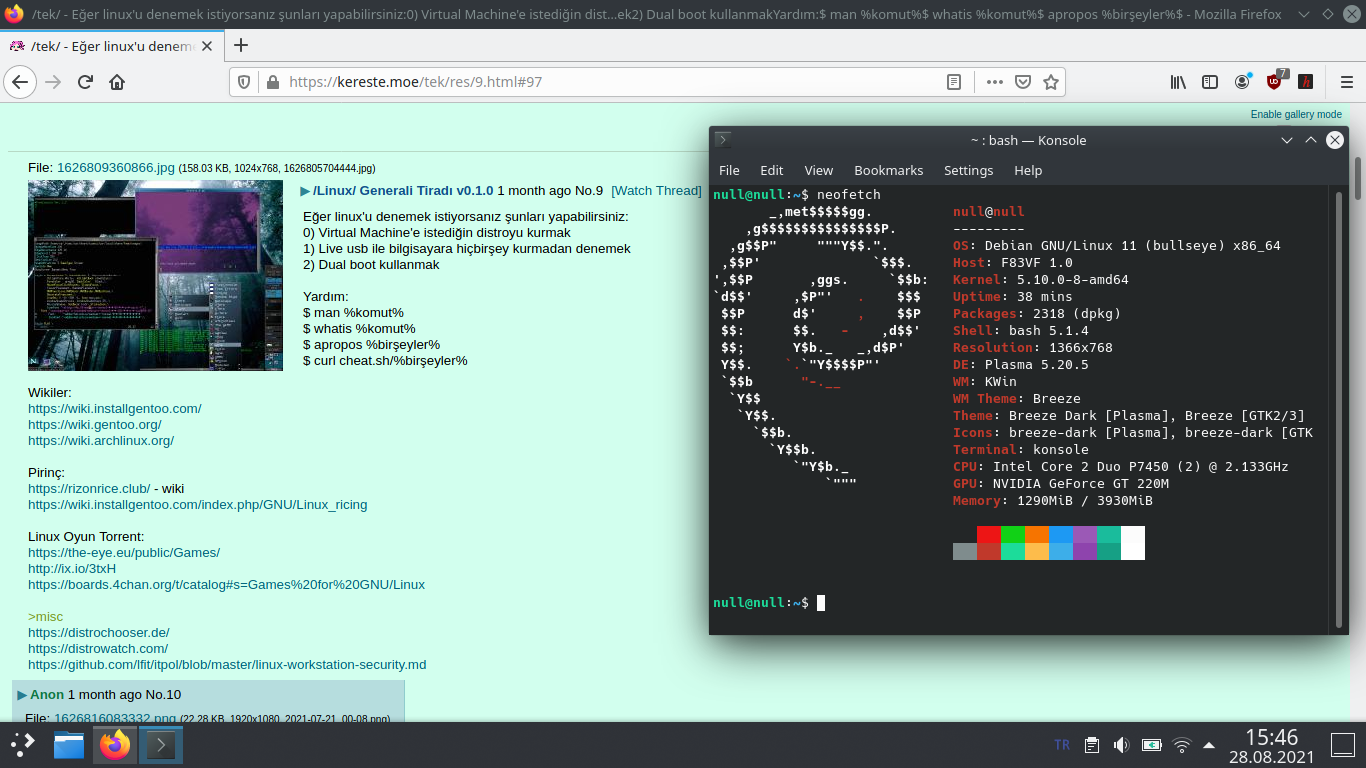
Task: Click the Firefox forward arrow
Action: (x=54, y=82)
